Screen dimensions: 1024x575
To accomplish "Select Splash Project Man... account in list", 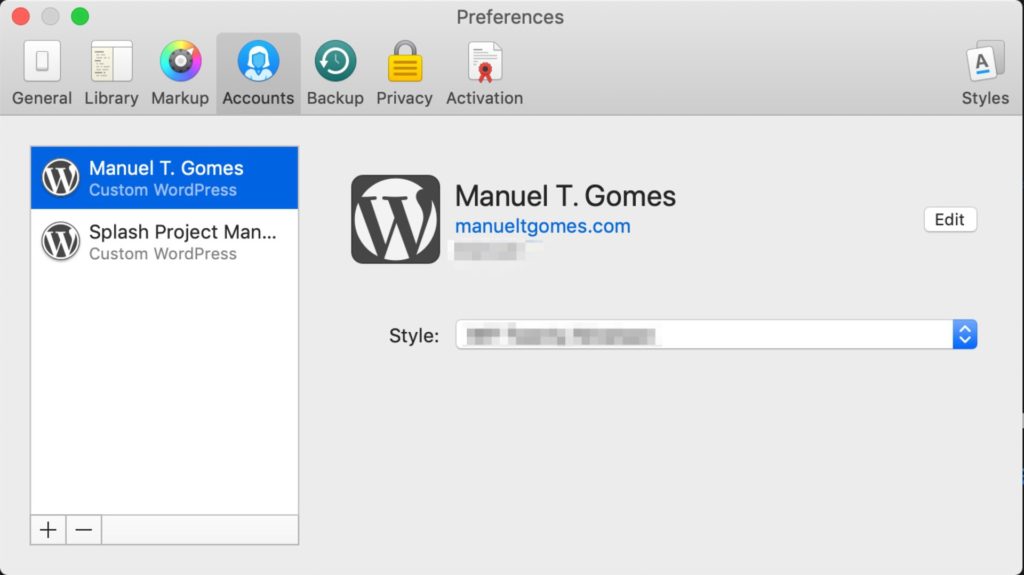I will click(x=165, y=241).
